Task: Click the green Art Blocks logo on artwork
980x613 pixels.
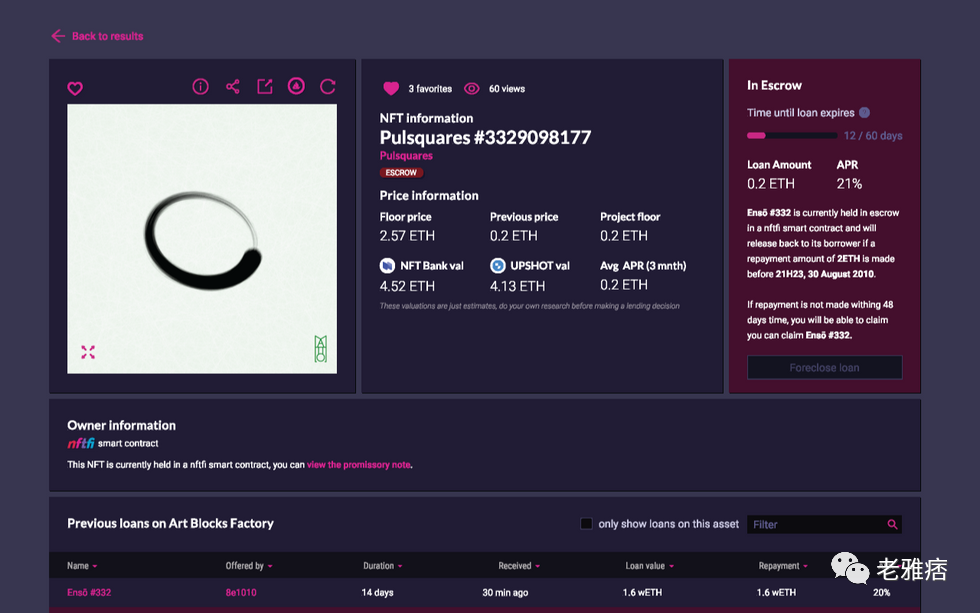Action: [321, 349]
